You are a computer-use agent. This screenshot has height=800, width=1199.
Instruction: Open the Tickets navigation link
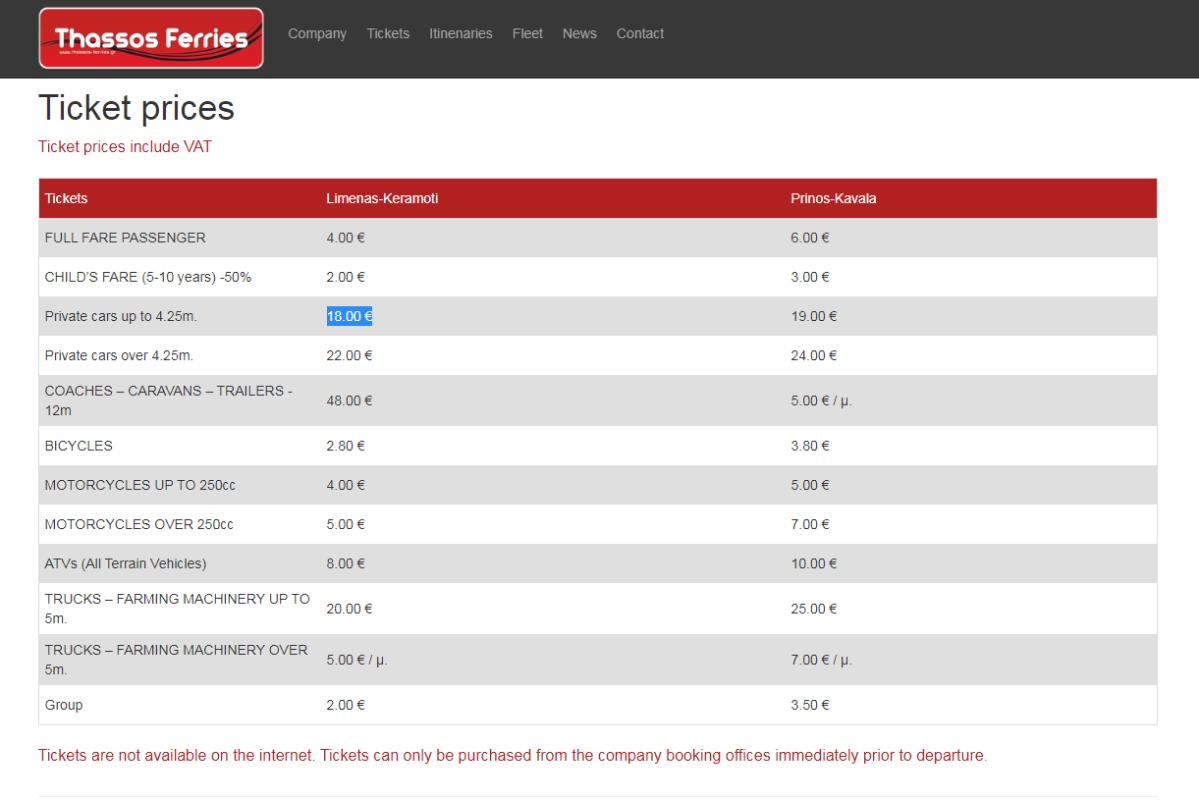[x=388, y=34]
